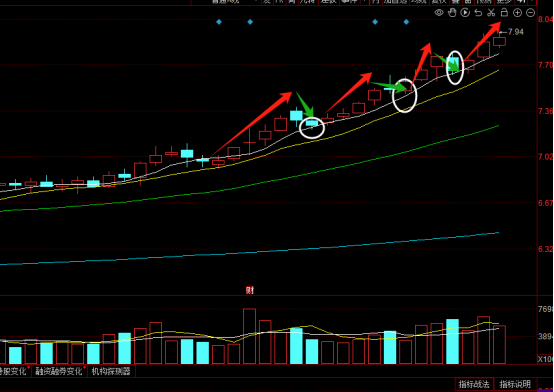Click the 7.36 price axis label
This screenshot has height=392, width=554.
(x=546, y=111)
